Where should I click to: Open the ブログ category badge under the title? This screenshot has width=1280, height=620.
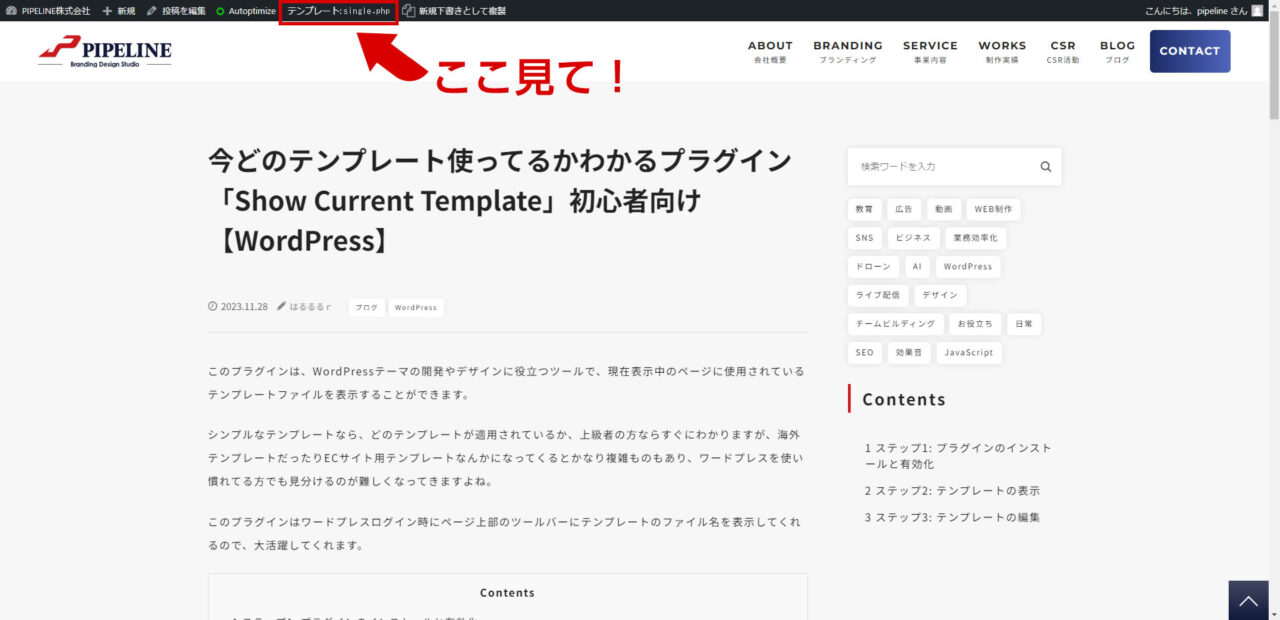pyautogui.click(x=366, y=307)
